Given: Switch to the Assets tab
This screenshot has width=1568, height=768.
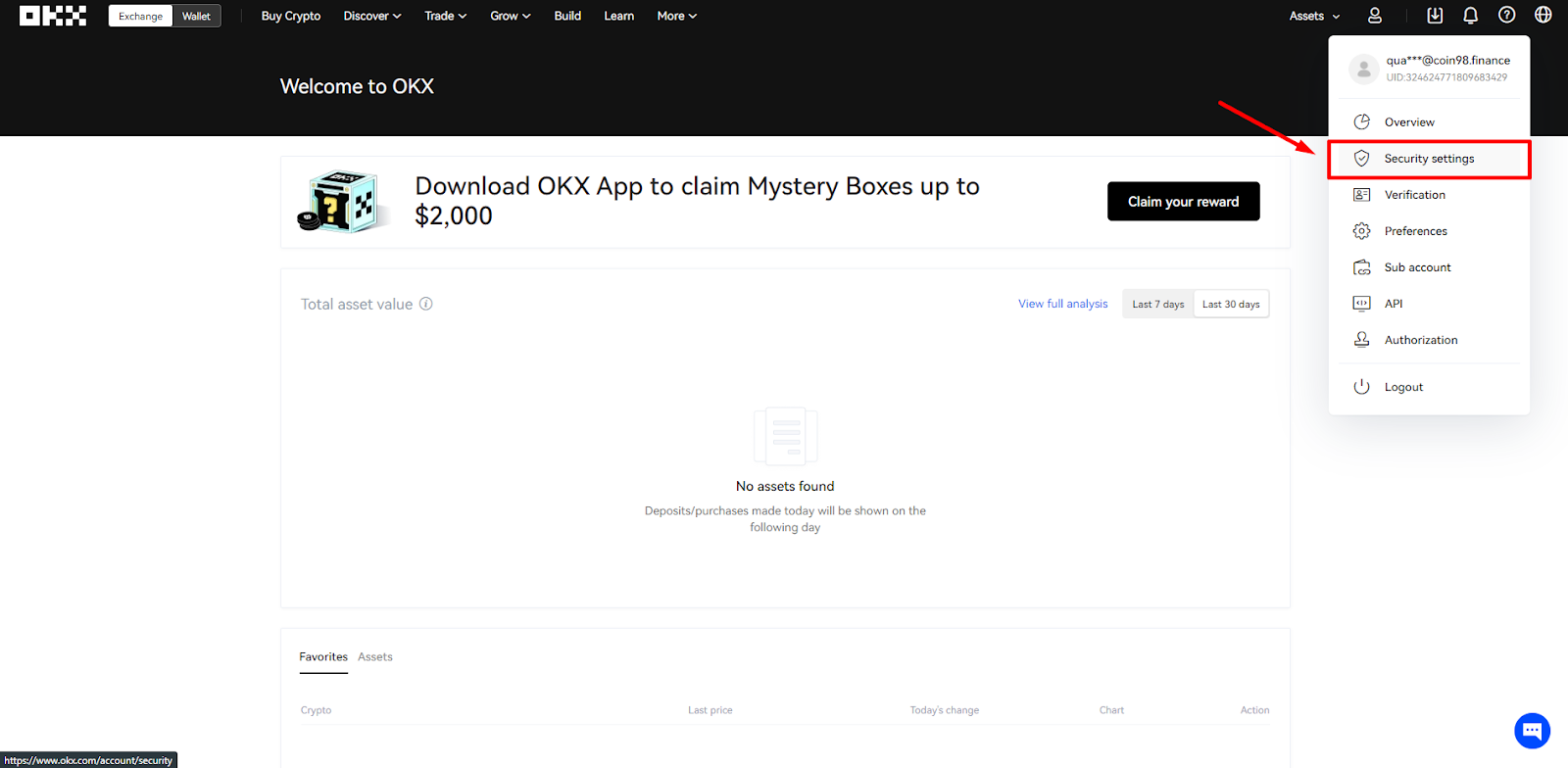Looking at the screenshot, I should [x=375, y=657].
